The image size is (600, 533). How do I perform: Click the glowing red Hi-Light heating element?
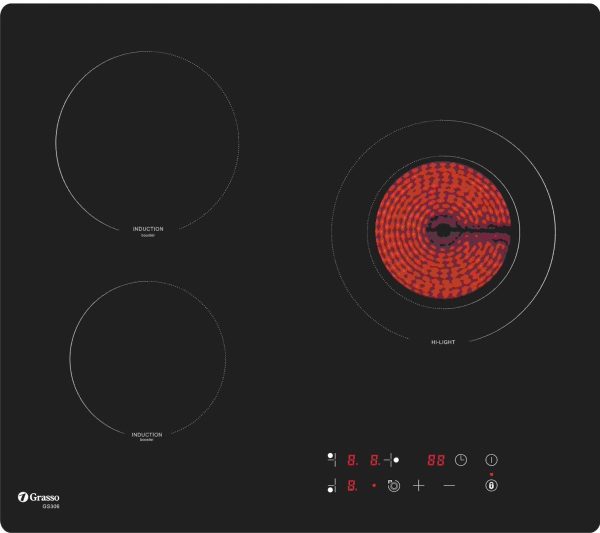pyautogui.click(x=443, y=230)
